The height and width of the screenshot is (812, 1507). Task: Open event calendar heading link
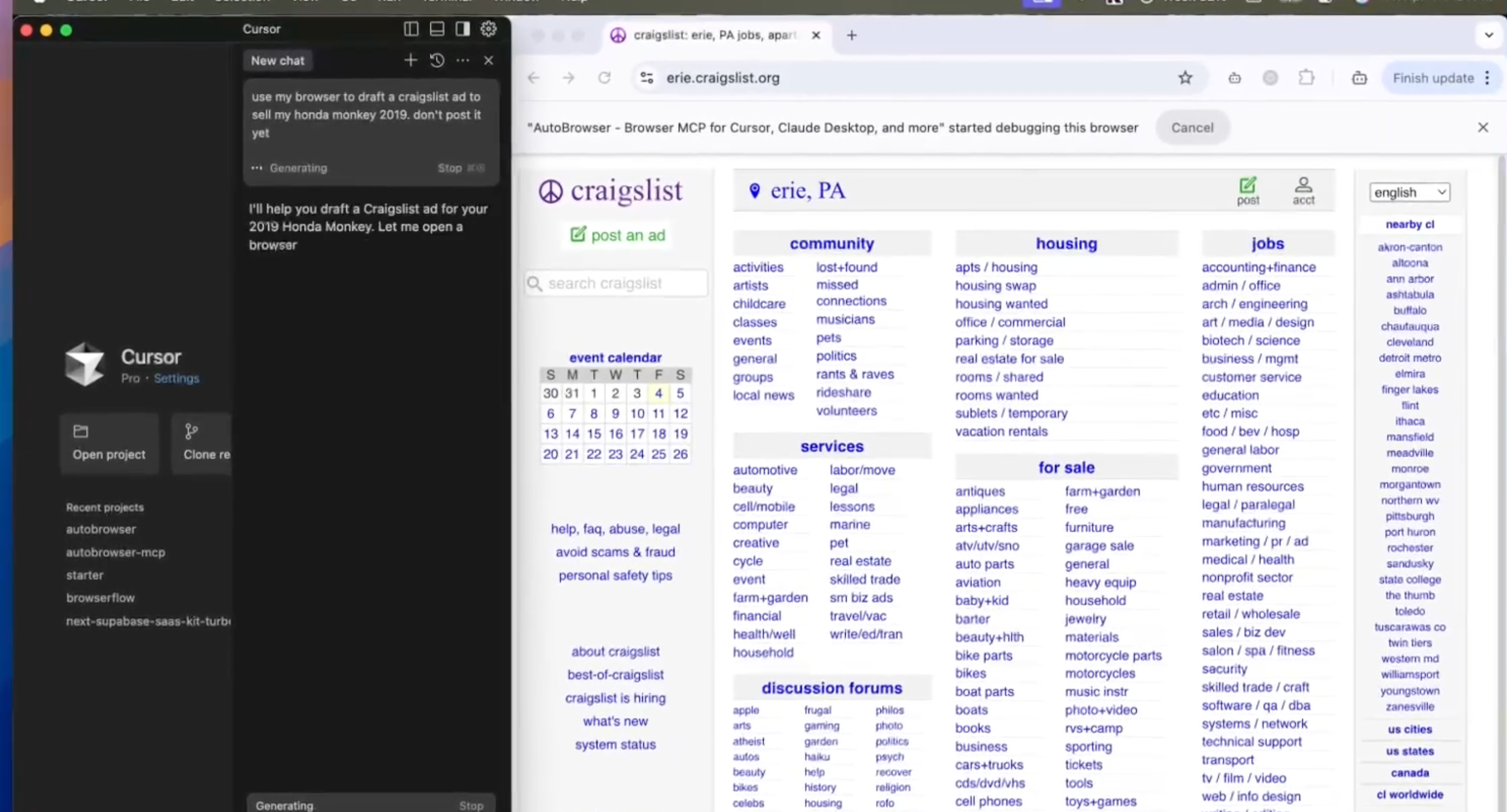click(615, 357)
